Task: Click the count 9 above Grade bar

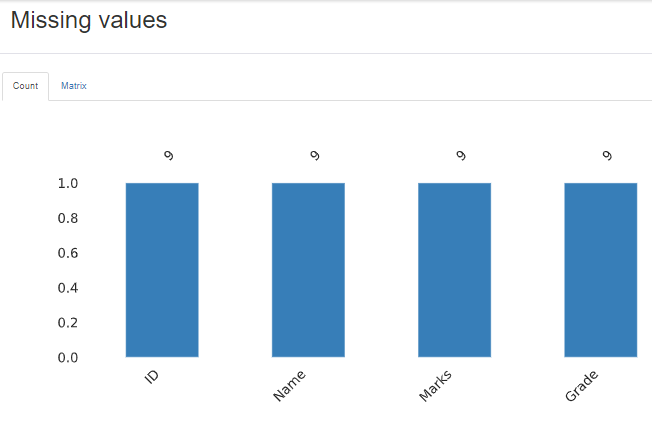Action: 607,155
